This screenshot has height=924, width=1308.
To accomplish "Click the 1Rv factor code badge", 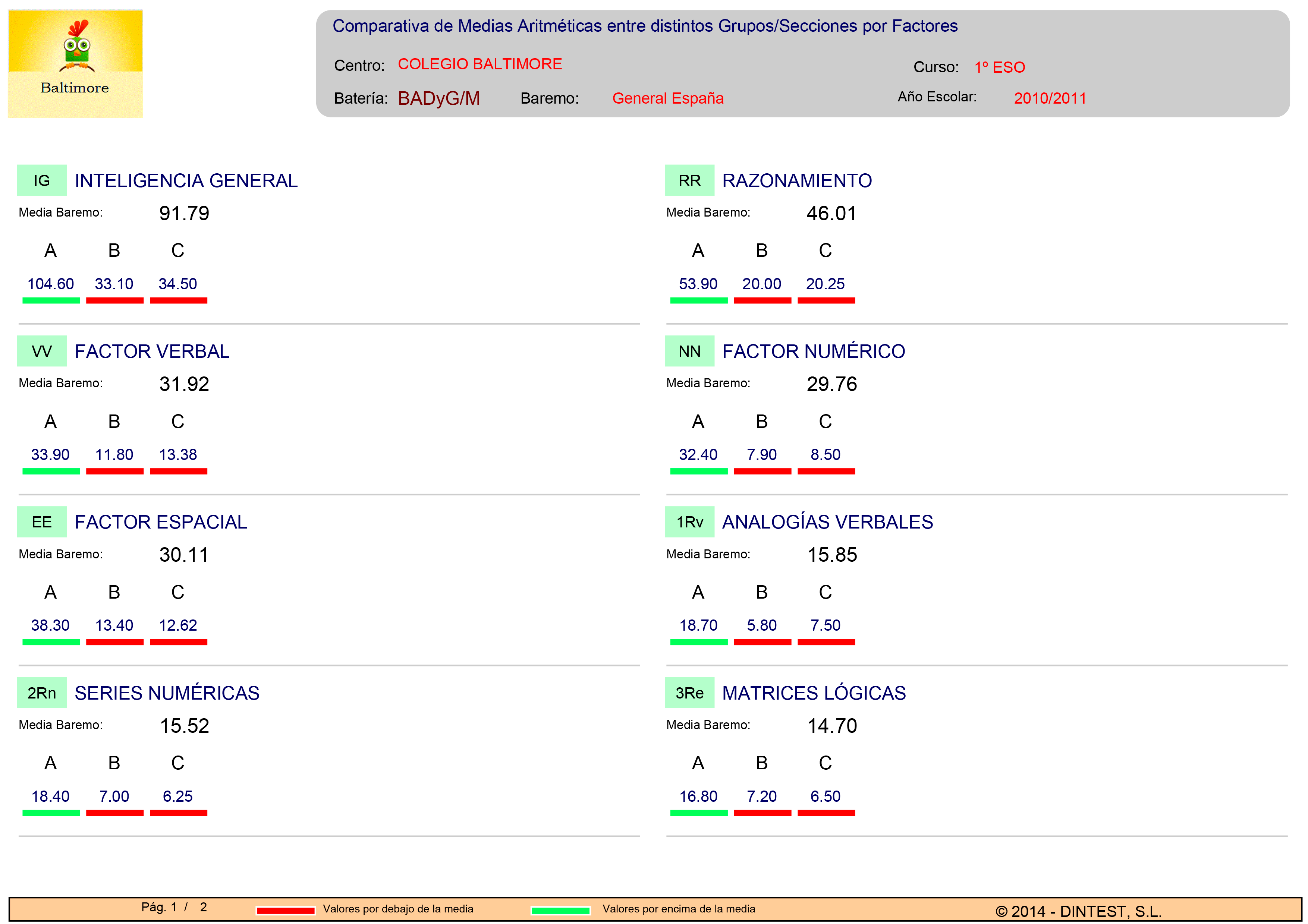I will click(x=689, y=522).
